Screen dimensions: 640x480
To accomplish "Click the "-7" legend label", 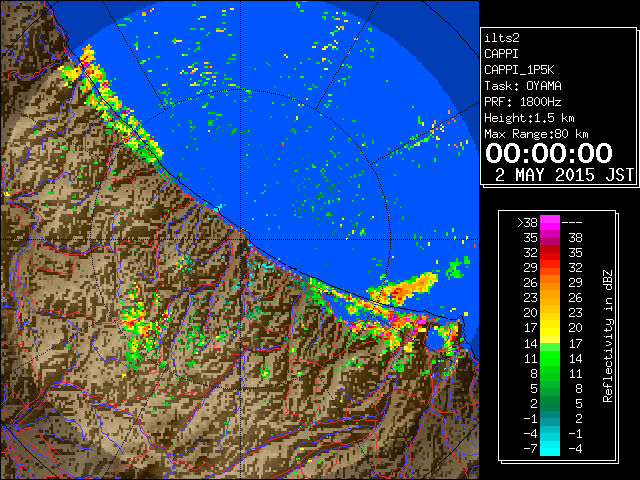I will 531,448.
